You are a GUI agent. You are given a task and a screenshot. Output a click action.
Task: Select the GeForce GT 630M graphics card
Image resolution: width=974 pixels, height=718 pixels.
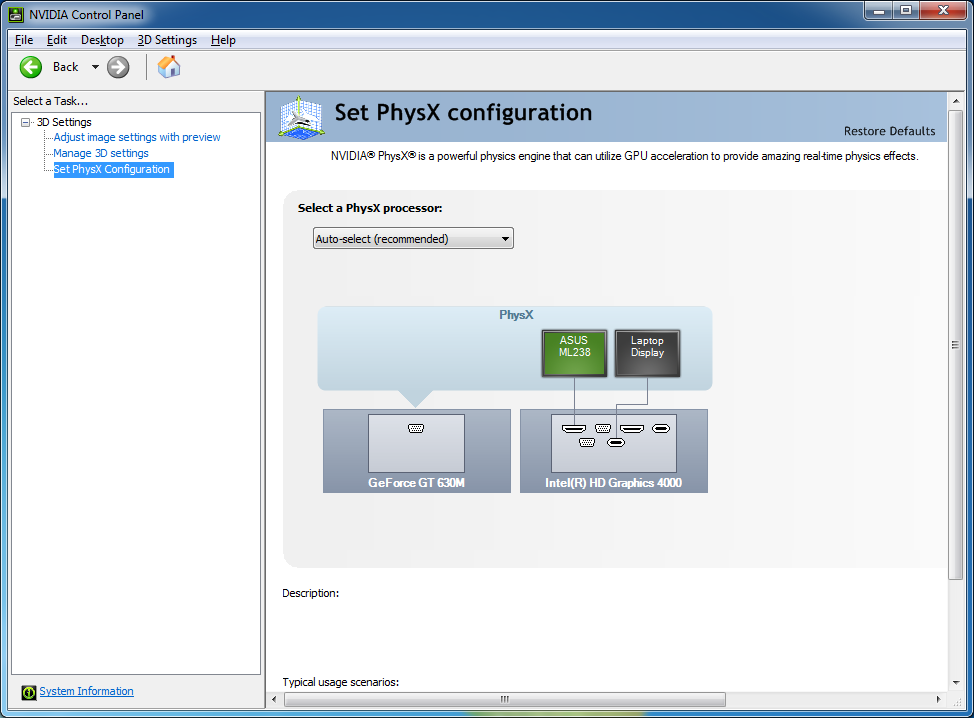(x=416, y=450)
